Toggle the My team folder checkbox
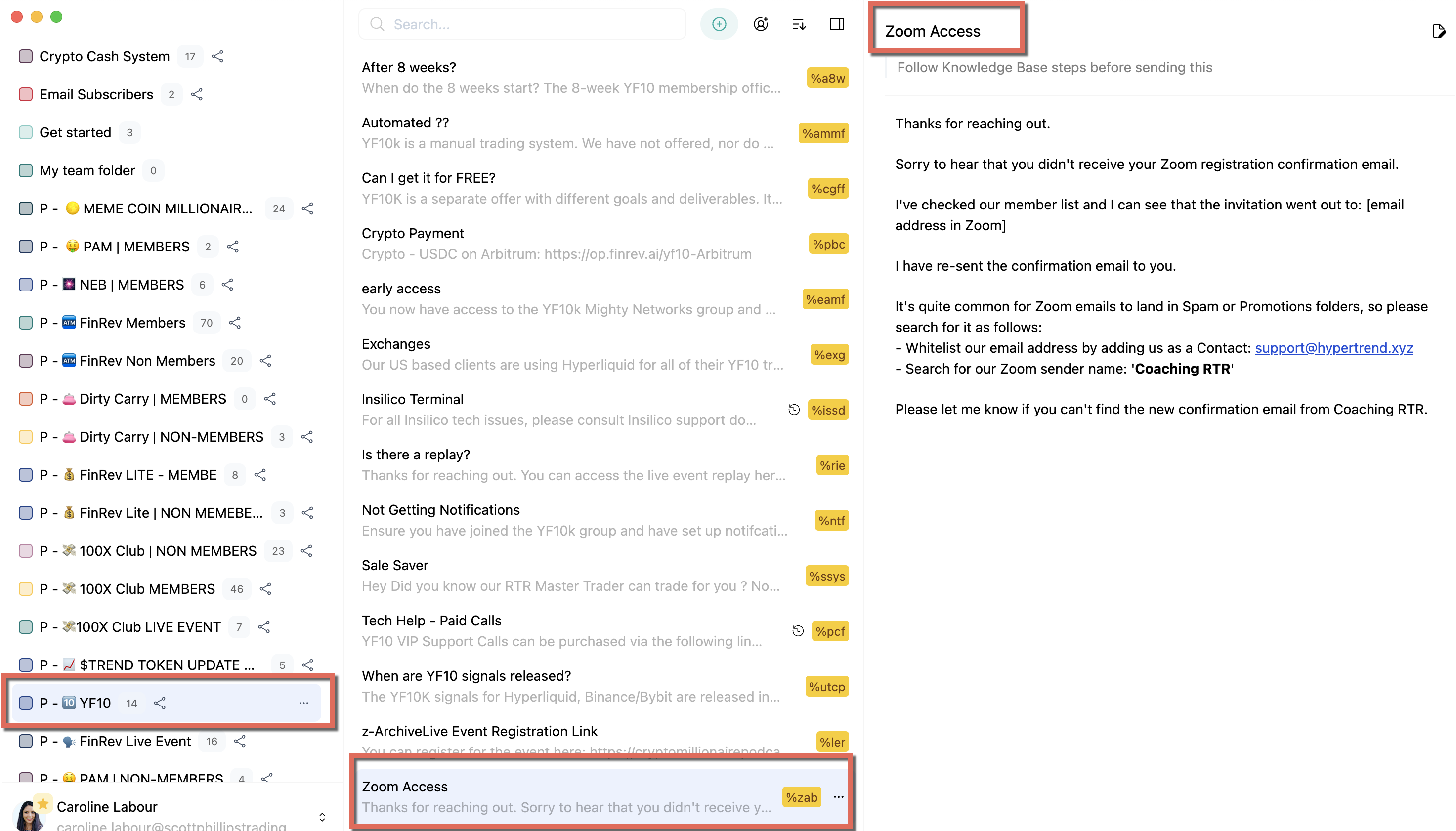The image size is (1456, 831). click(x=26, y=170)
